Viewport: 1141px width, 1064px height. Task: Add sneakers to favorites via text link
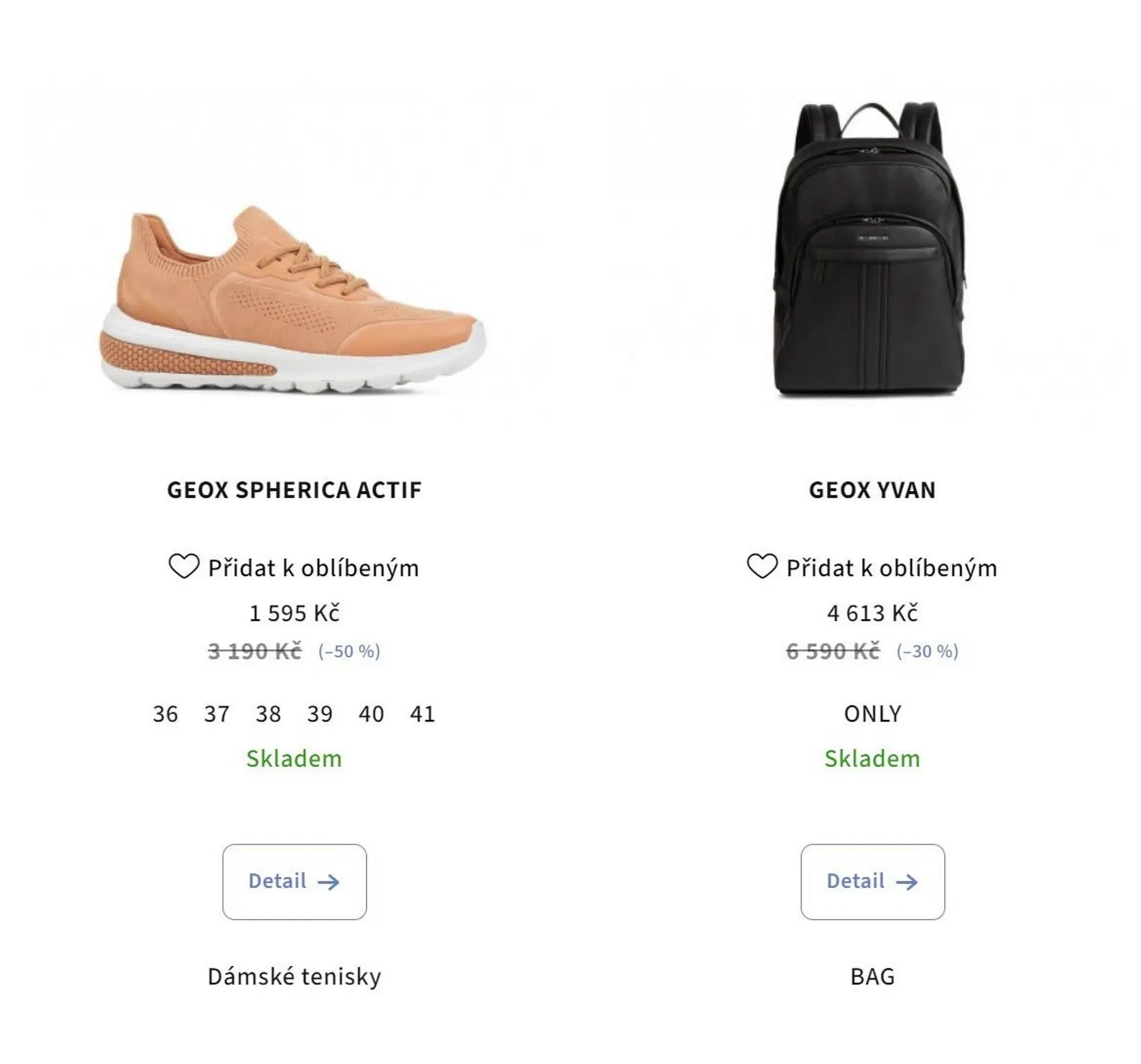pos(313,568)
